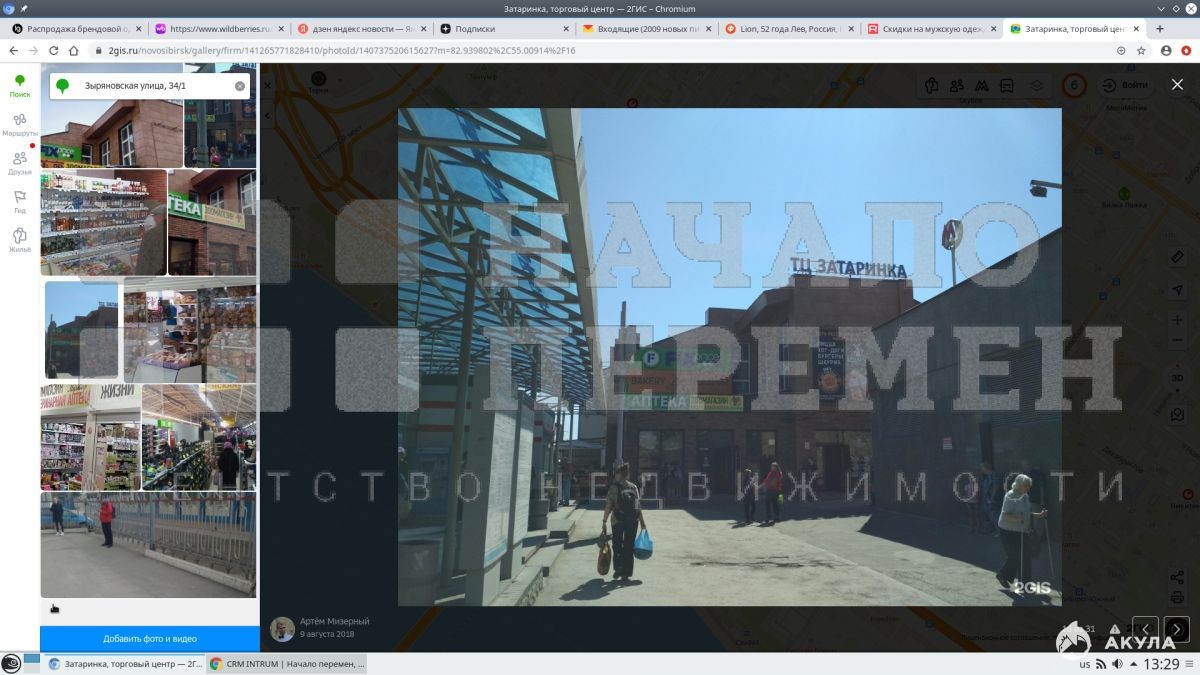
Task: Click the my-location arrow icon
Action: coord(1177,289)
